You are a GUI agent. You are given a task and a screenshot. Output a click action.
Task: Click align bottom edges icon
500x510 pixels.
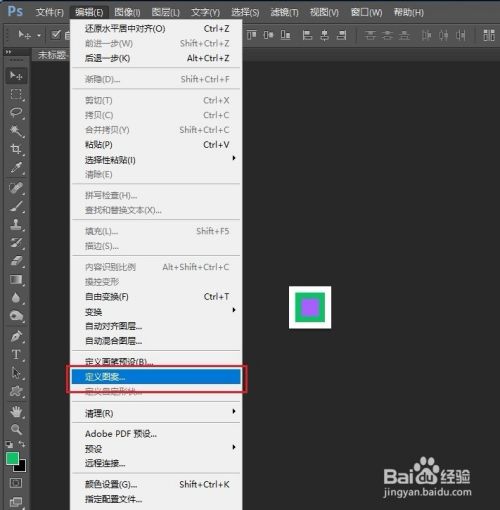pyautogui.click(x=285, y=35)
